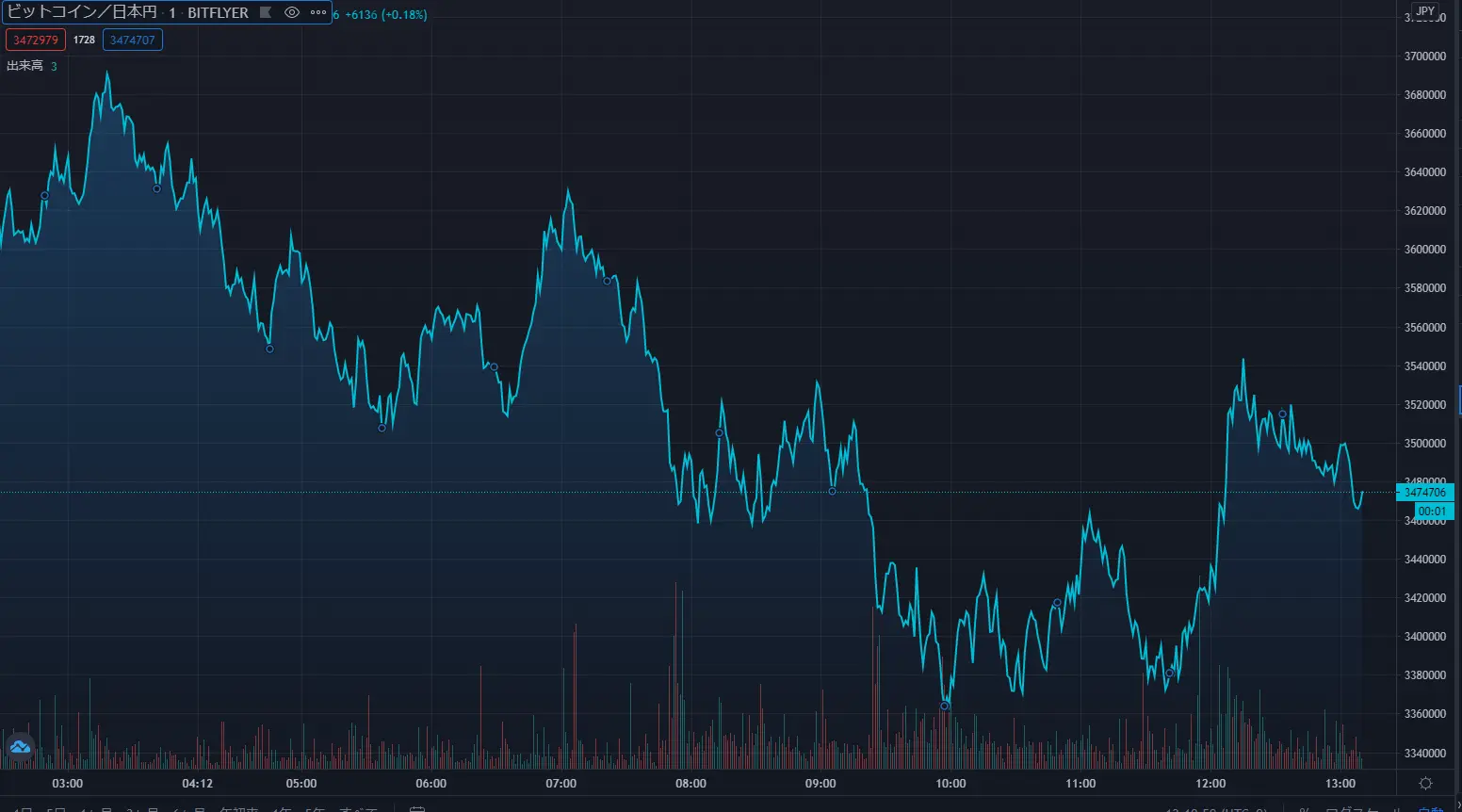Click the red sell price 3472979 button
This screenshot has height=812, width=1462.
[x=36, y=41]
